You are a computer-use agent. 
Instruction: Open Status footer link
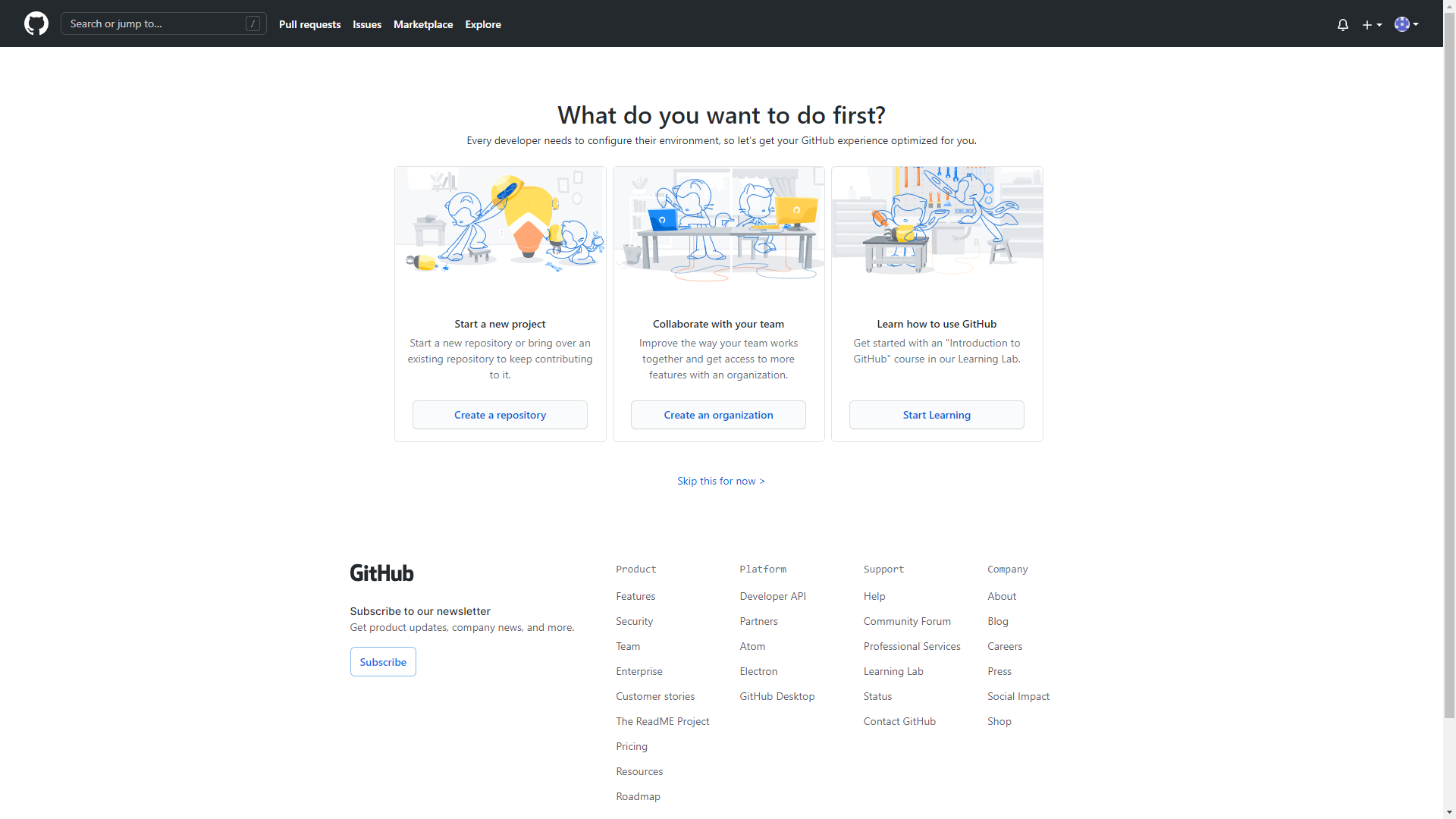[877, 696]
